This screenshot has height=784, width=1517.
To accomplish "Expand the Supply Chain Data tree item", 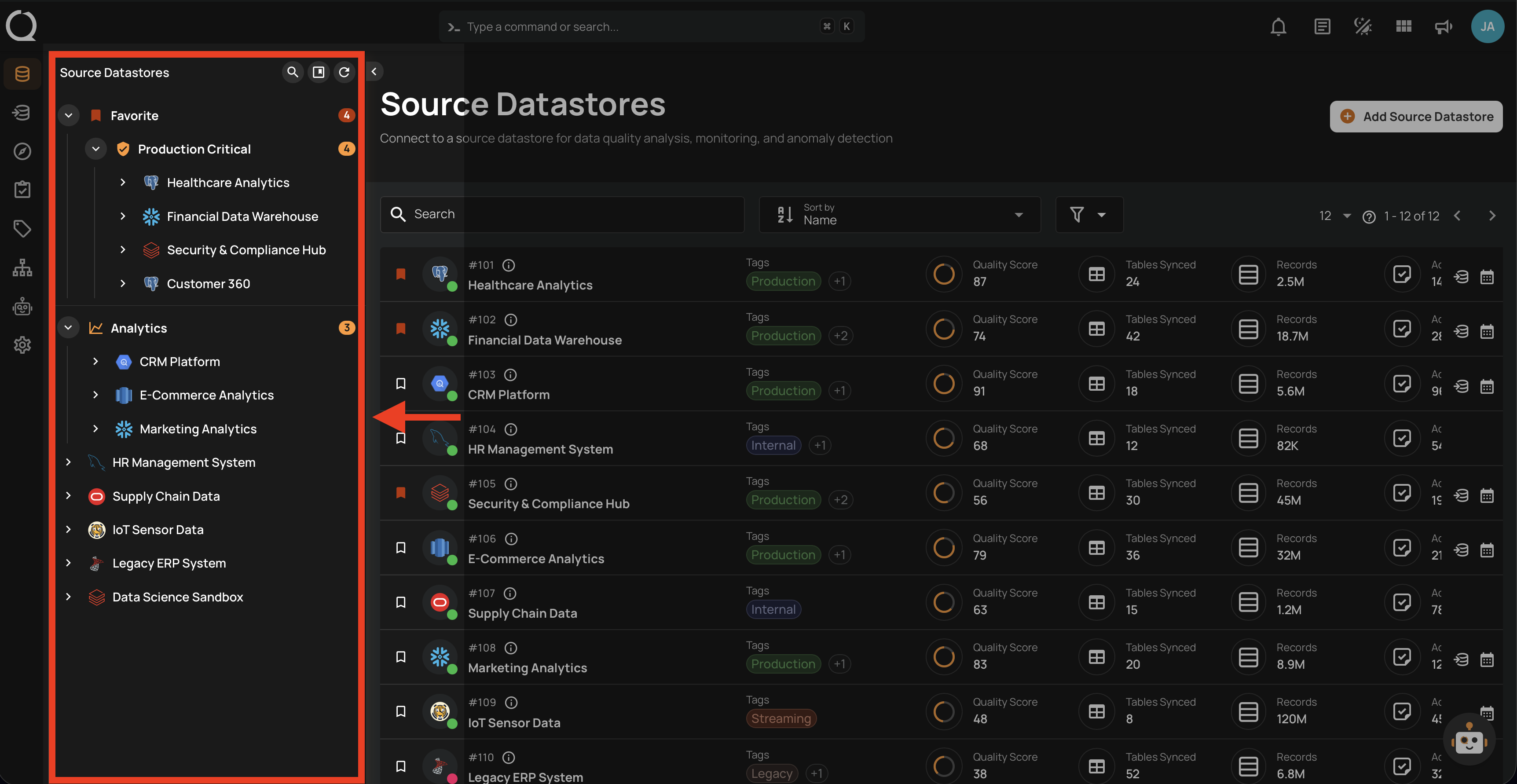I will coord(68,496).
